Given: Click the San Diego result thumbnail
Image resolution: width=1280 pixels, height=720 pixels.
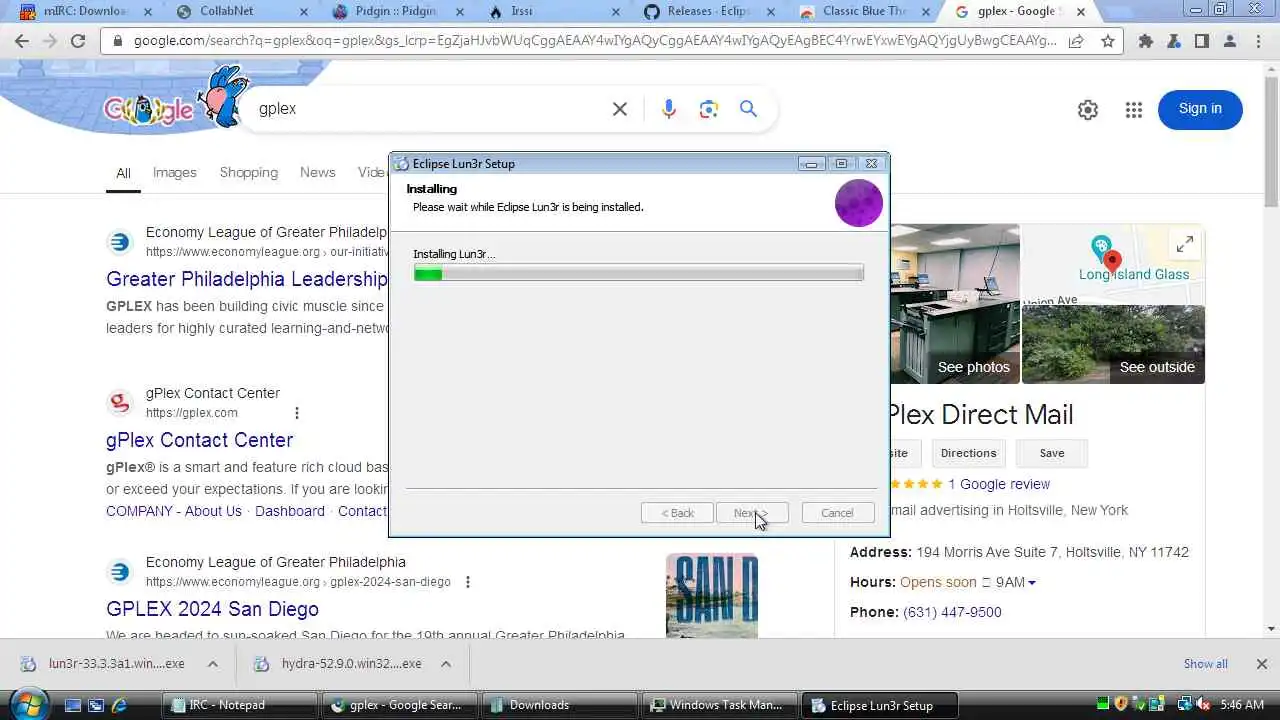Looking at the screenshot, I should [x=712, y=596].
